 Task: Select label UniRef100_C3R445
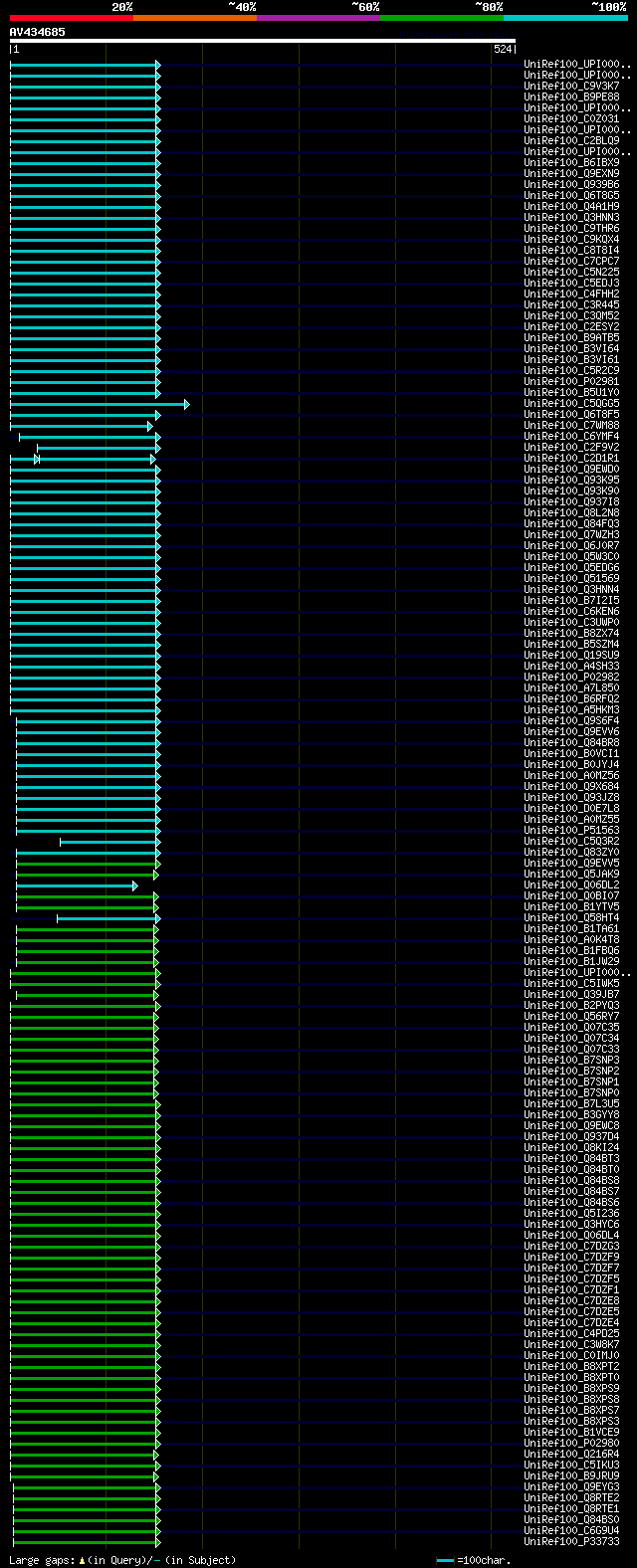click(x=572, y=305)
